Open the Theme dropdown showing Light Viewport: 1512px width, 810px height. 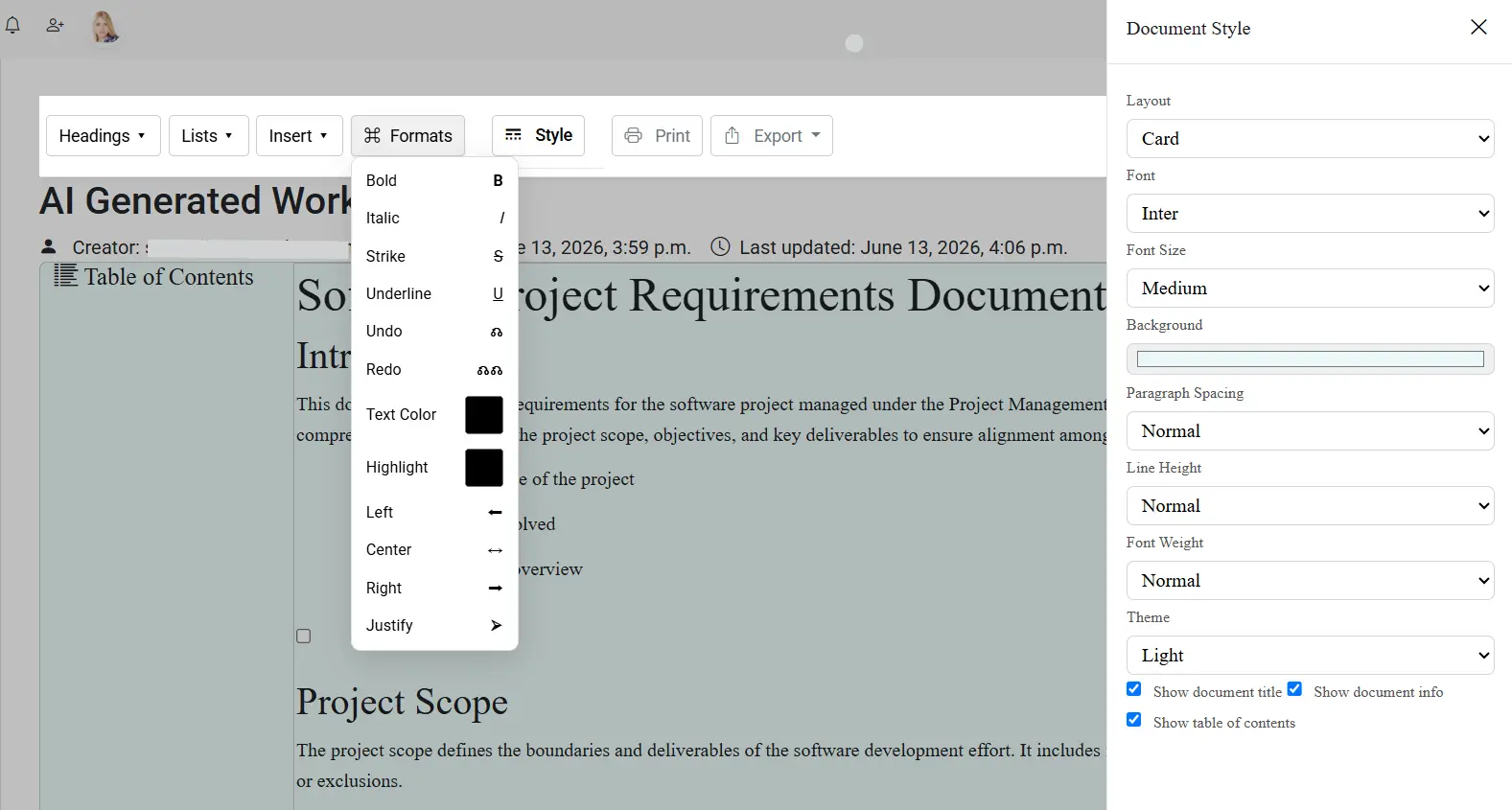[x=1310, y=656]
